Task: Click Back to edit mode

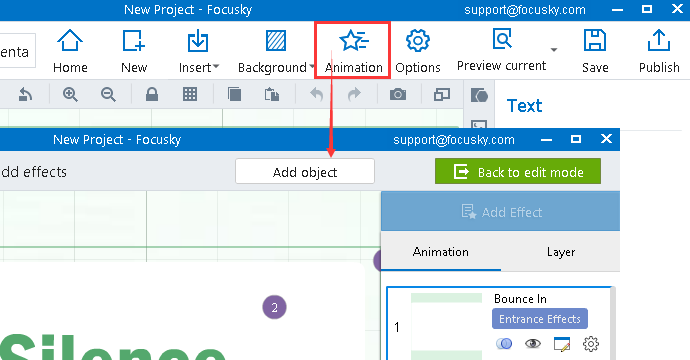Action: click(x=518, y=171)
